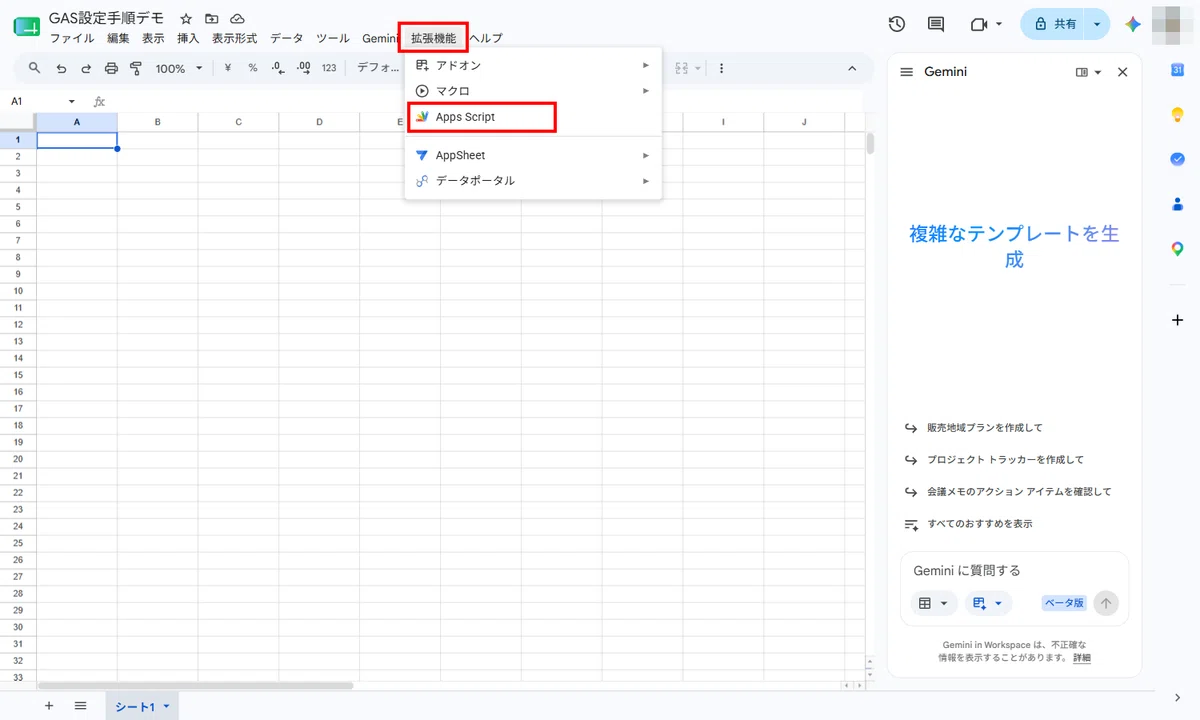Decrease decimal places

click(x=278, y=68)
